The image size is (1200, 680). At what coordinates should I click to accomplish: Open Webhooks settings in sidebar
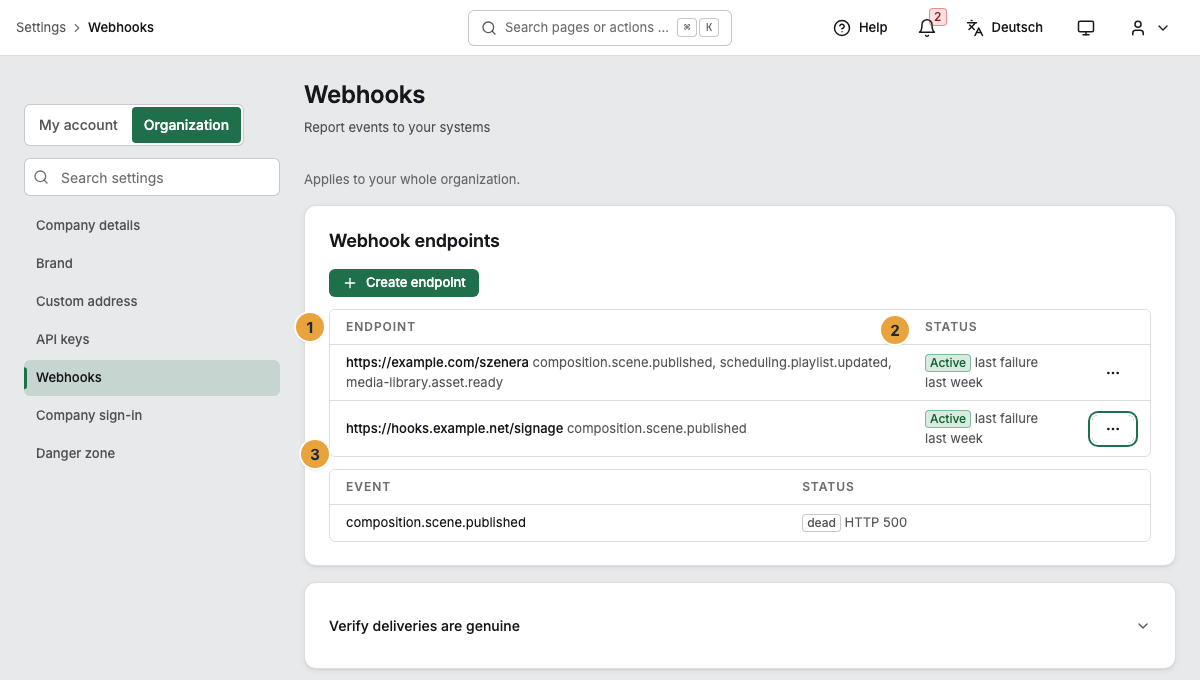point(152,377)
